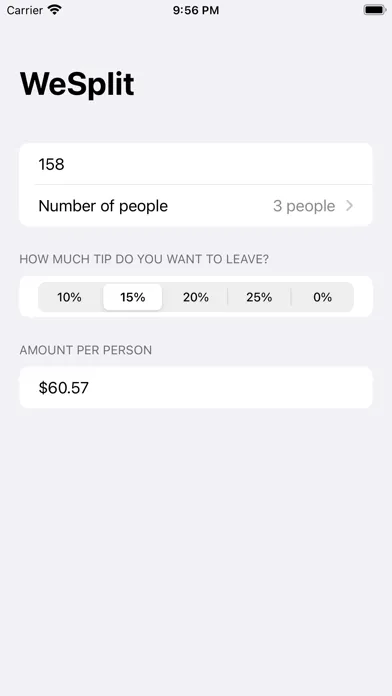Screen dimensions: 392x696
Task: Select the 15% tip segment
Action: [133, 297]
